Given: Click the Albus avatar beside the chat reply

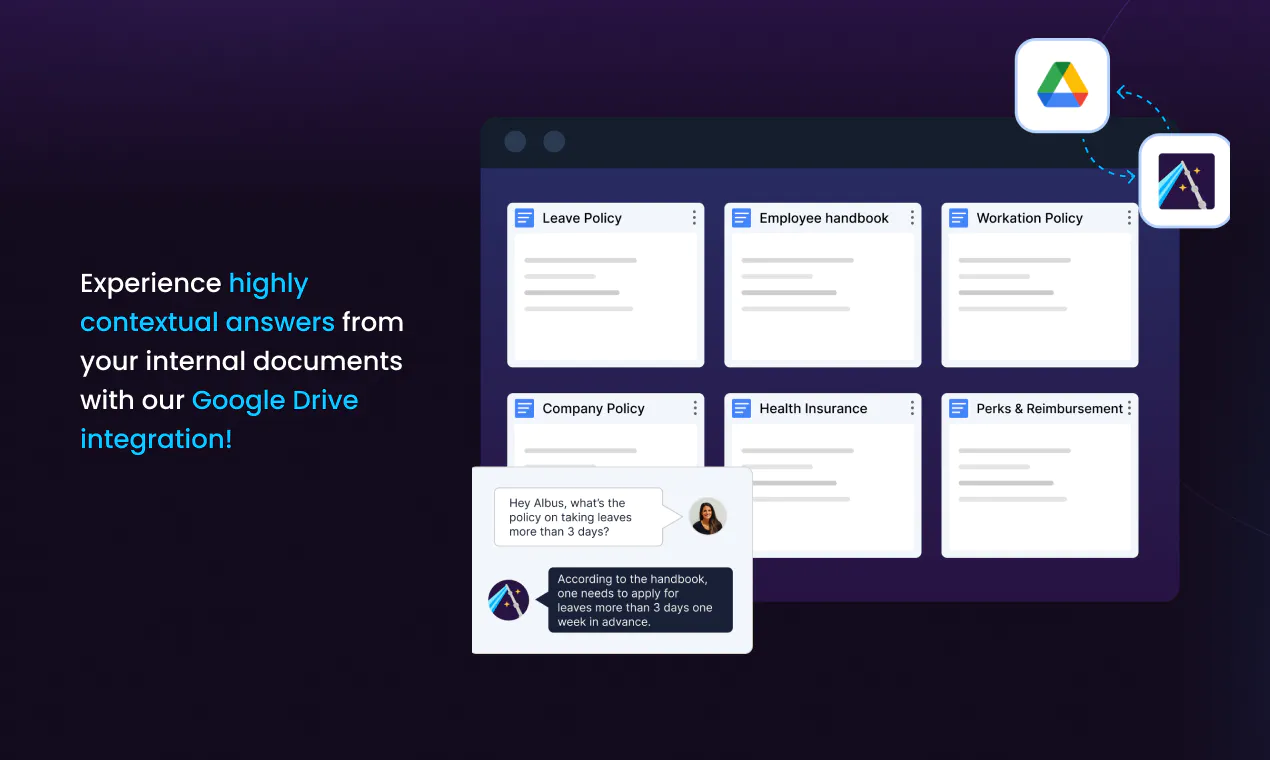Looking at the screenshot, I should 508,600.
